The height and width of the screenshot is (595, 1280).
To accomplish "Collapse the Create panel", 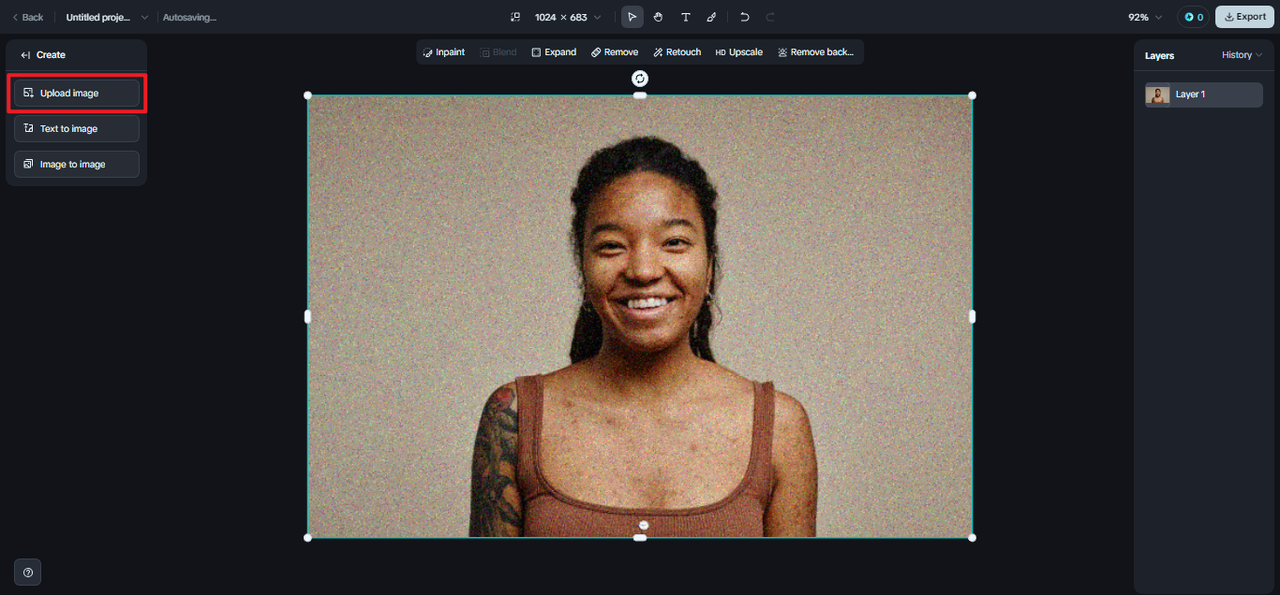I will click(x=26, y=55).
